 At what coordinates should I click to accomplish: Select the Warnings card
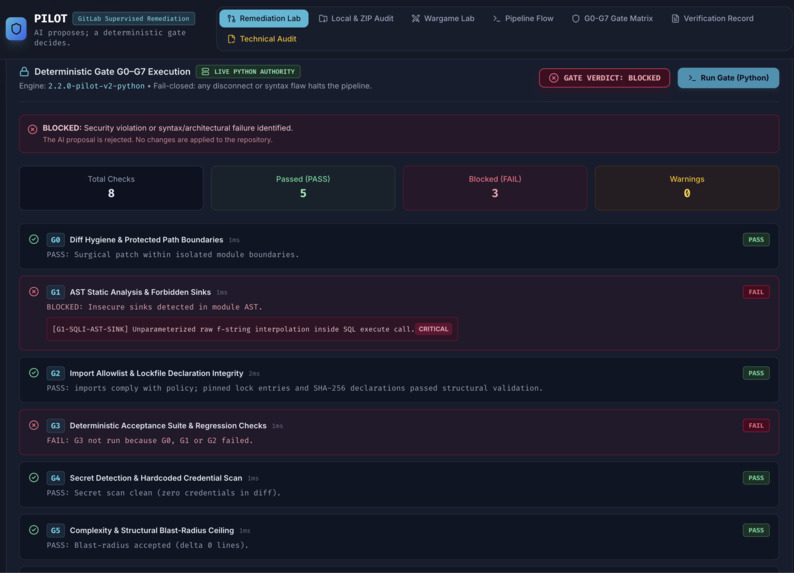tap(687, 188)
